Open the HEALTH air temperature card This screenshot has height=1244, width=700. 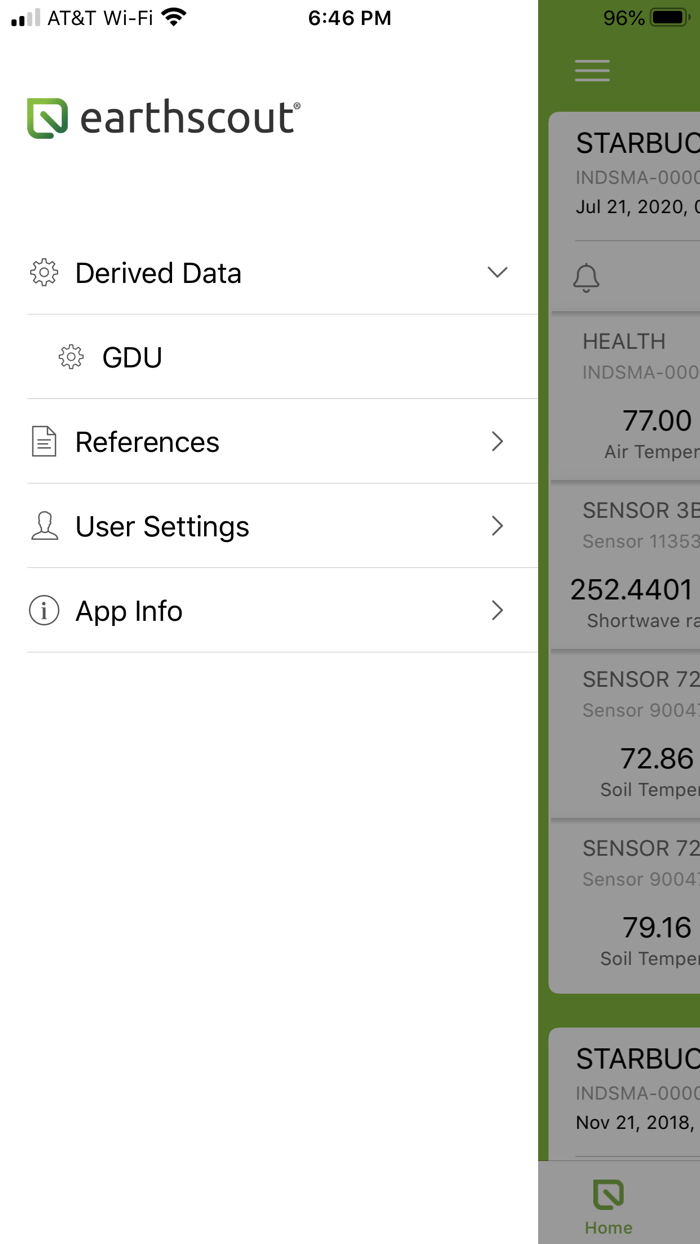pyautogui.click(x=626, y=398)
